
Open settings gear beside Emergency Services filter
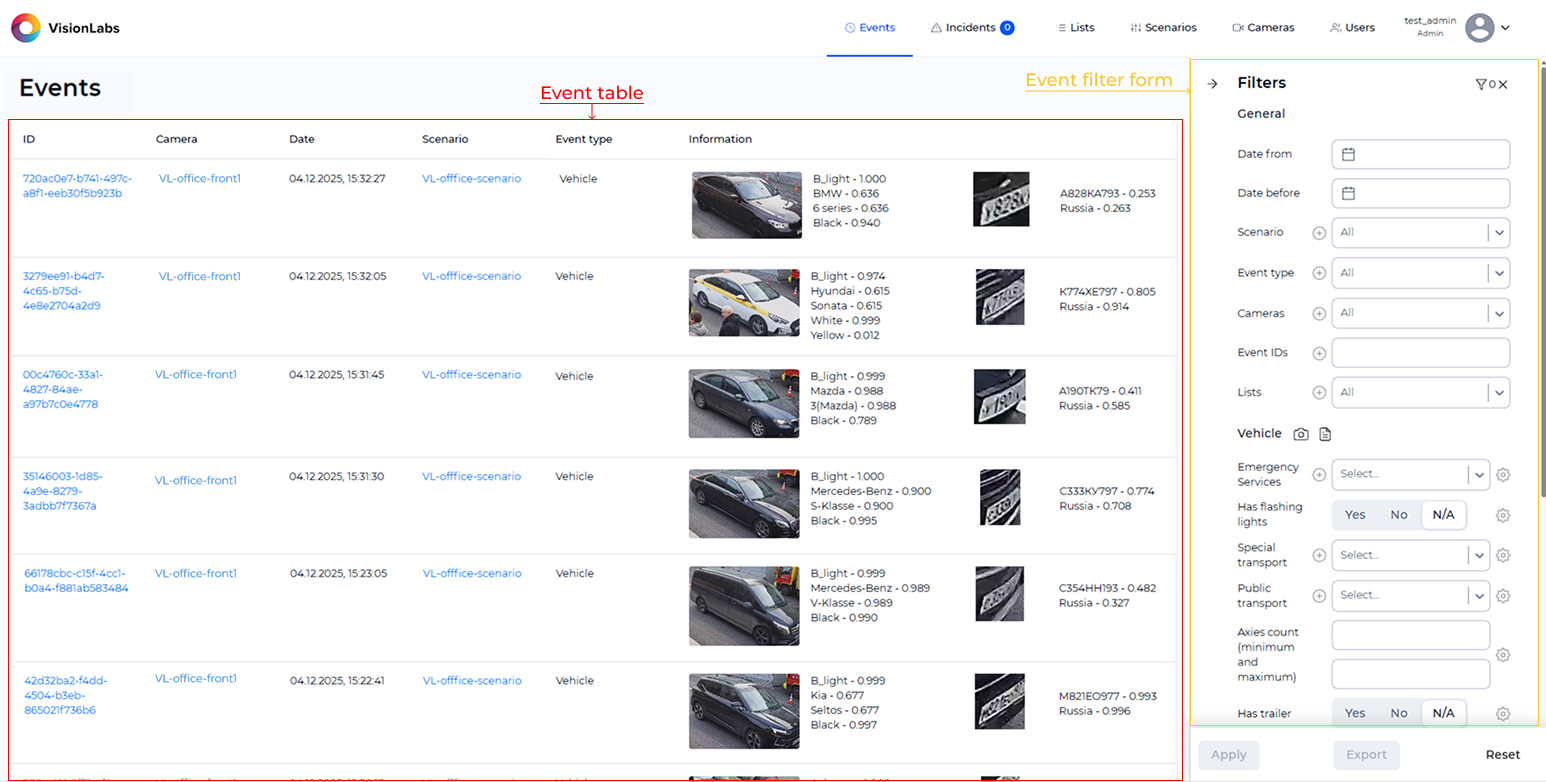1504,474
